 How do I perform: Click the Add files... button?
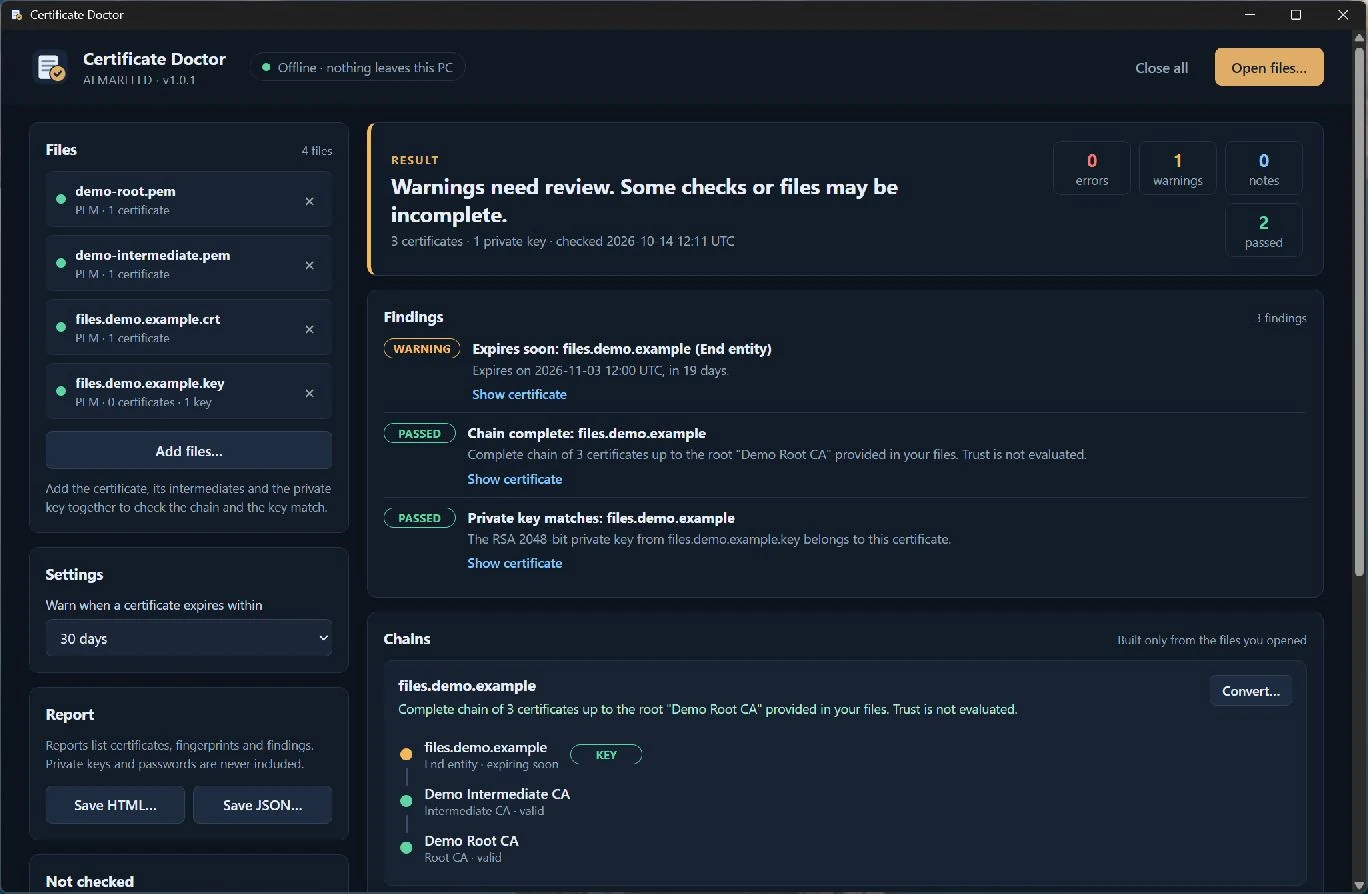pos(189,451)
